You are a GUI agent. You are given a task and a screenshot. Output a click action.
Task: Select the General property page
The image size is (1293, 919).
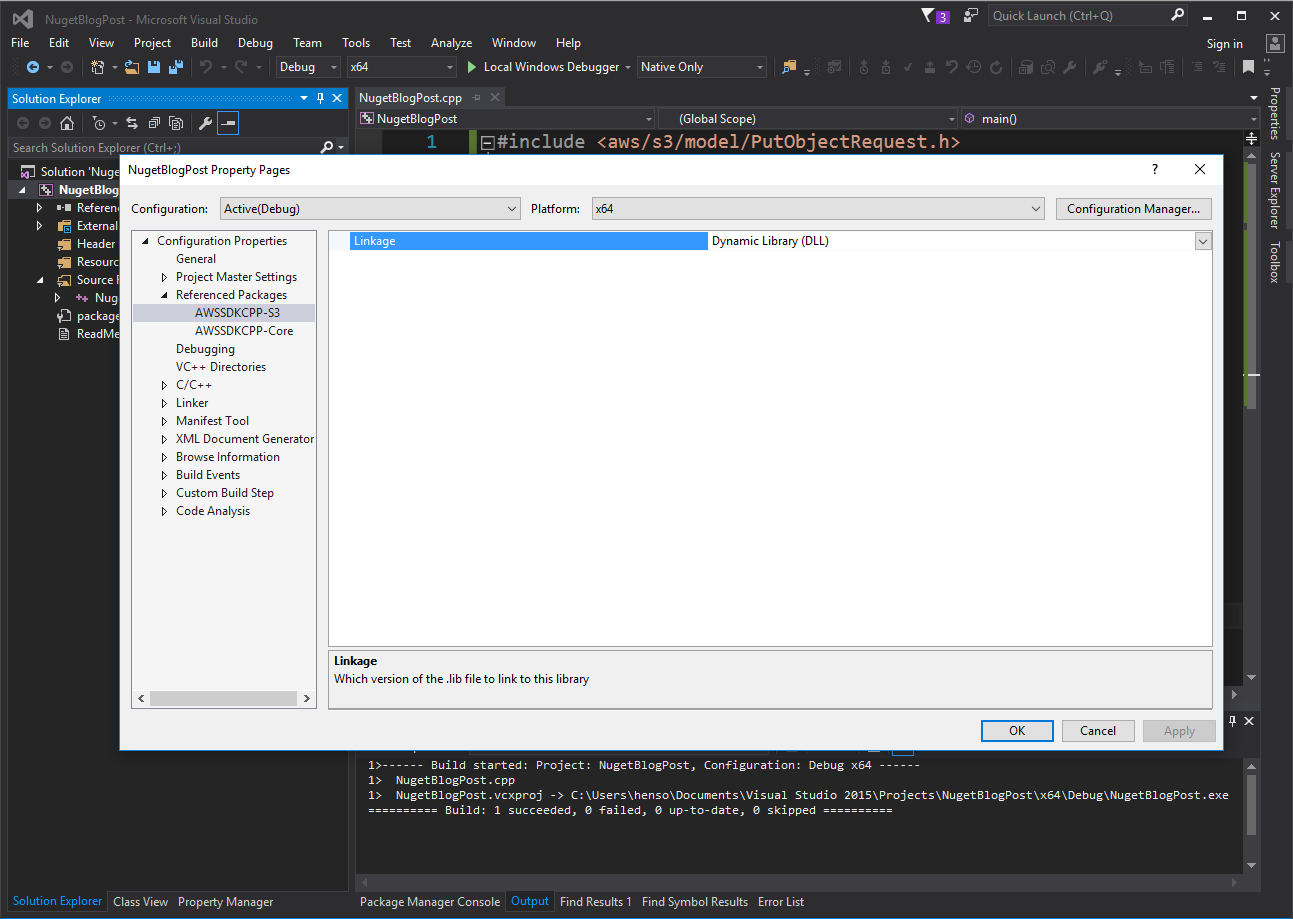coord(196,259)
